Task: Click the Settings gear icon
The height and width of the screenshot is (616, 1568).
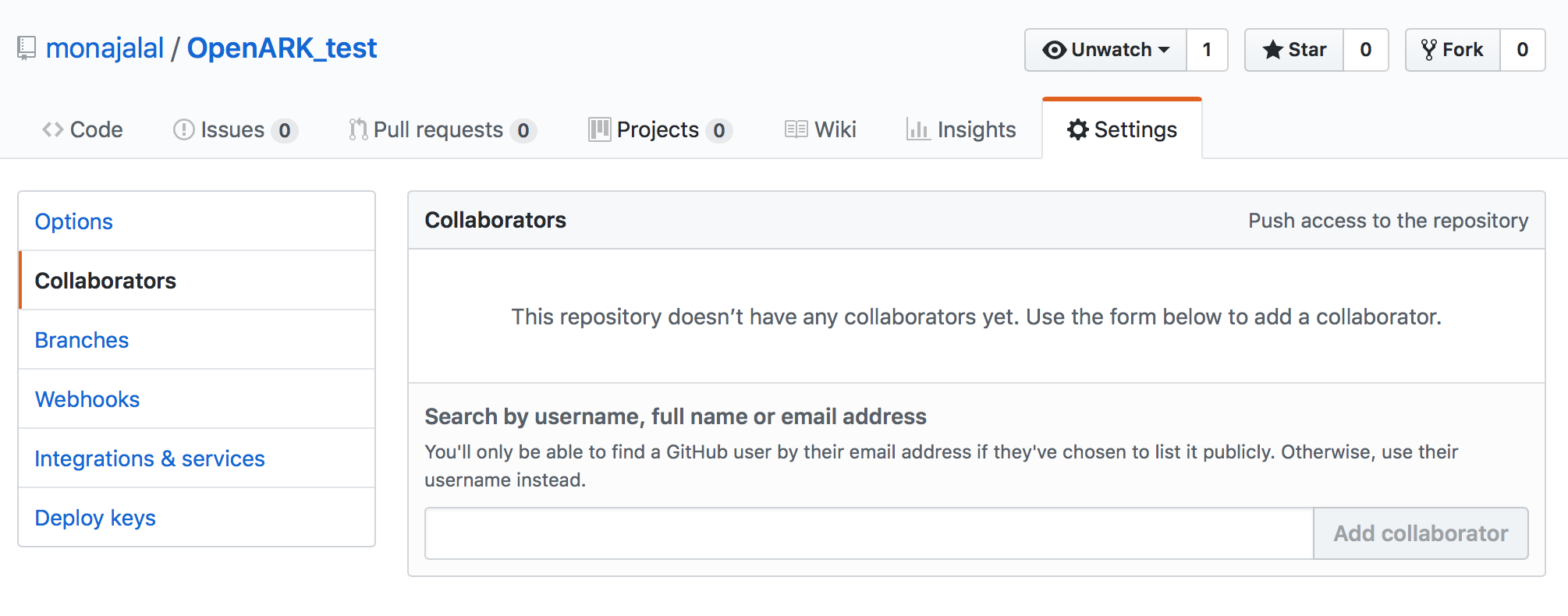Action: click(x=1077, y=129)
